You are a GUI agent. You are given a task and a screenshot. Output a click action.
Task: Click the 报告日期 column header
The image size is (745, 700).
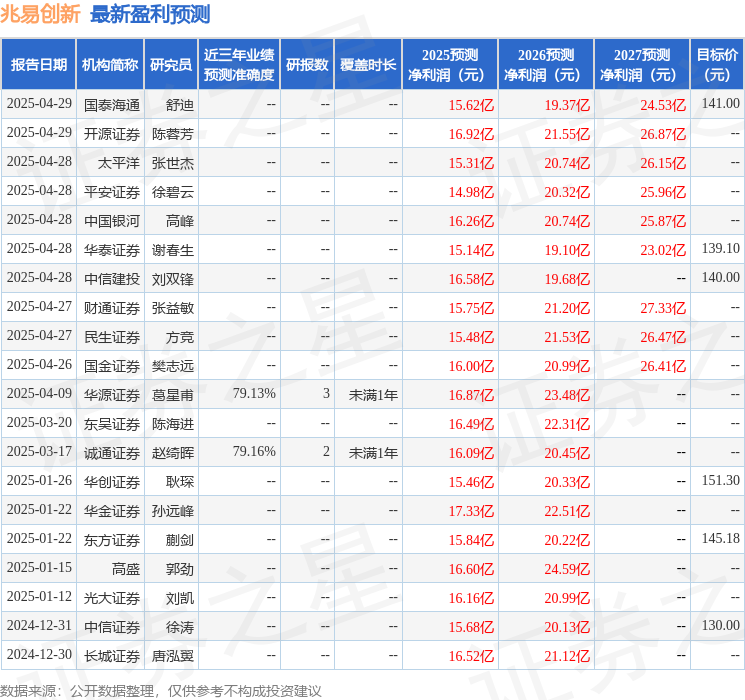tap(38, 64)
